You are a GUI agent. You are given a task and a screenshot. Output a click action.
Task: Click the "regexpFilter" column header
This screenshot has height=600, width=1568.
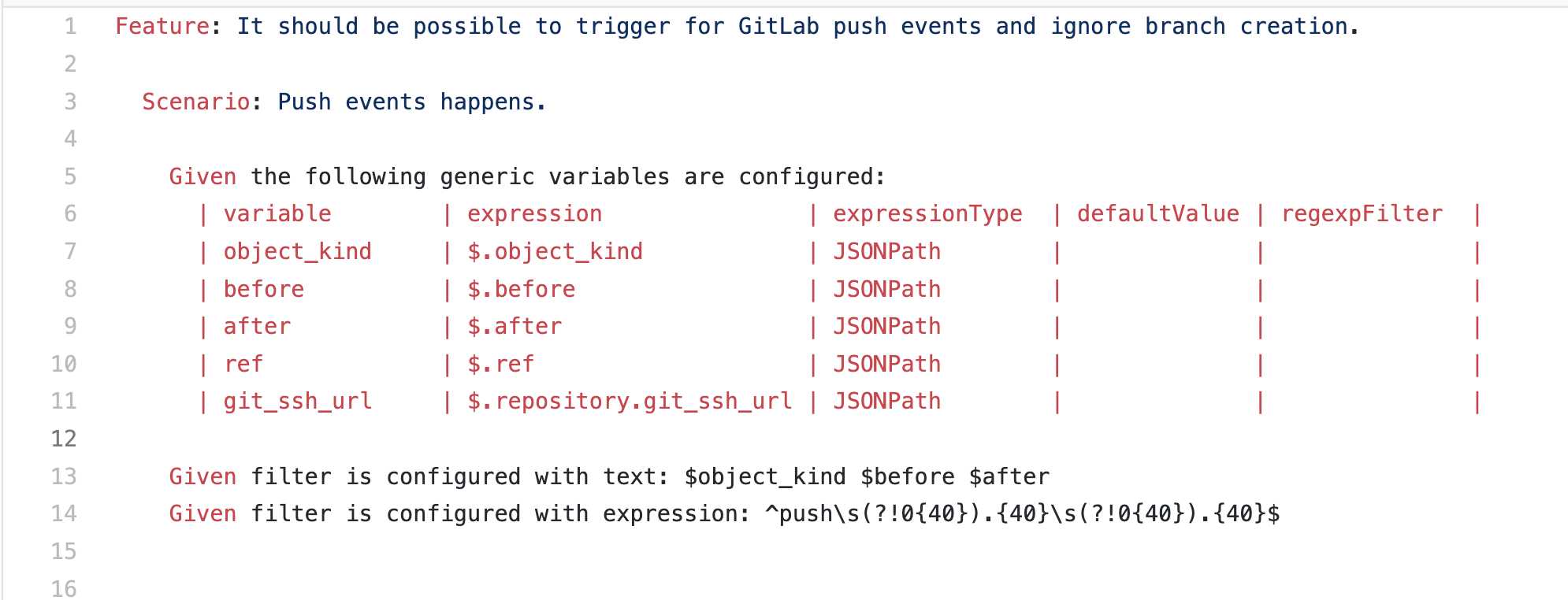[x=1362, y=214]
